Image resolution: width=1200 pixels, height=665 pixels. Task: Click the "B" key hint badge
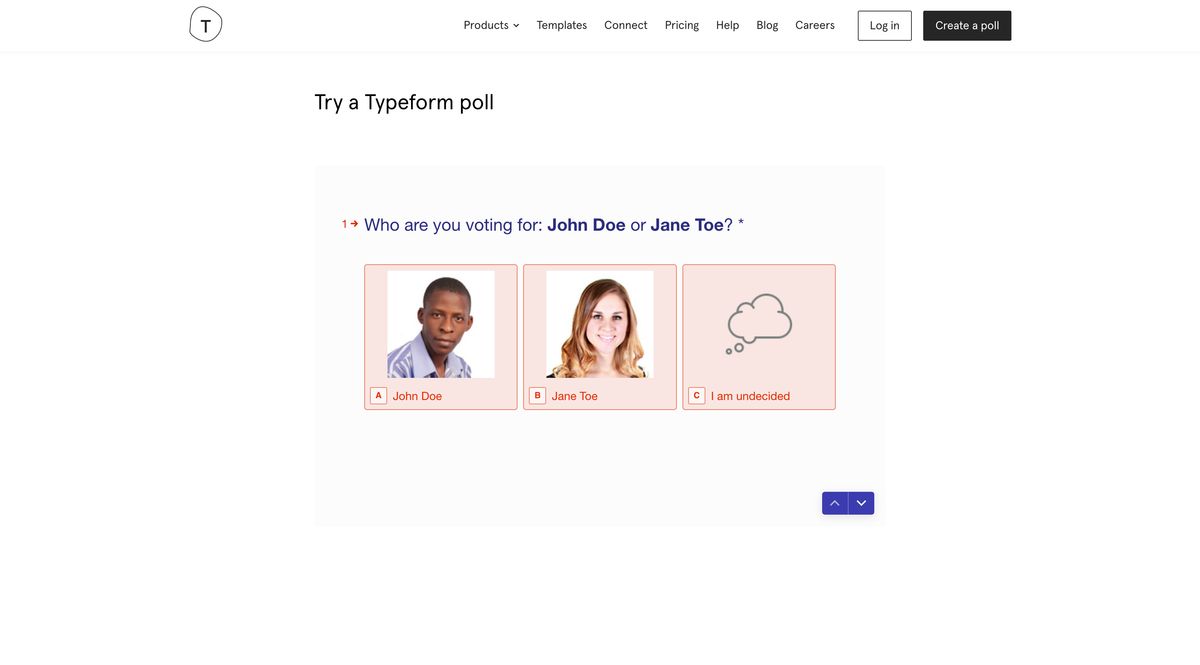(535, 393)
